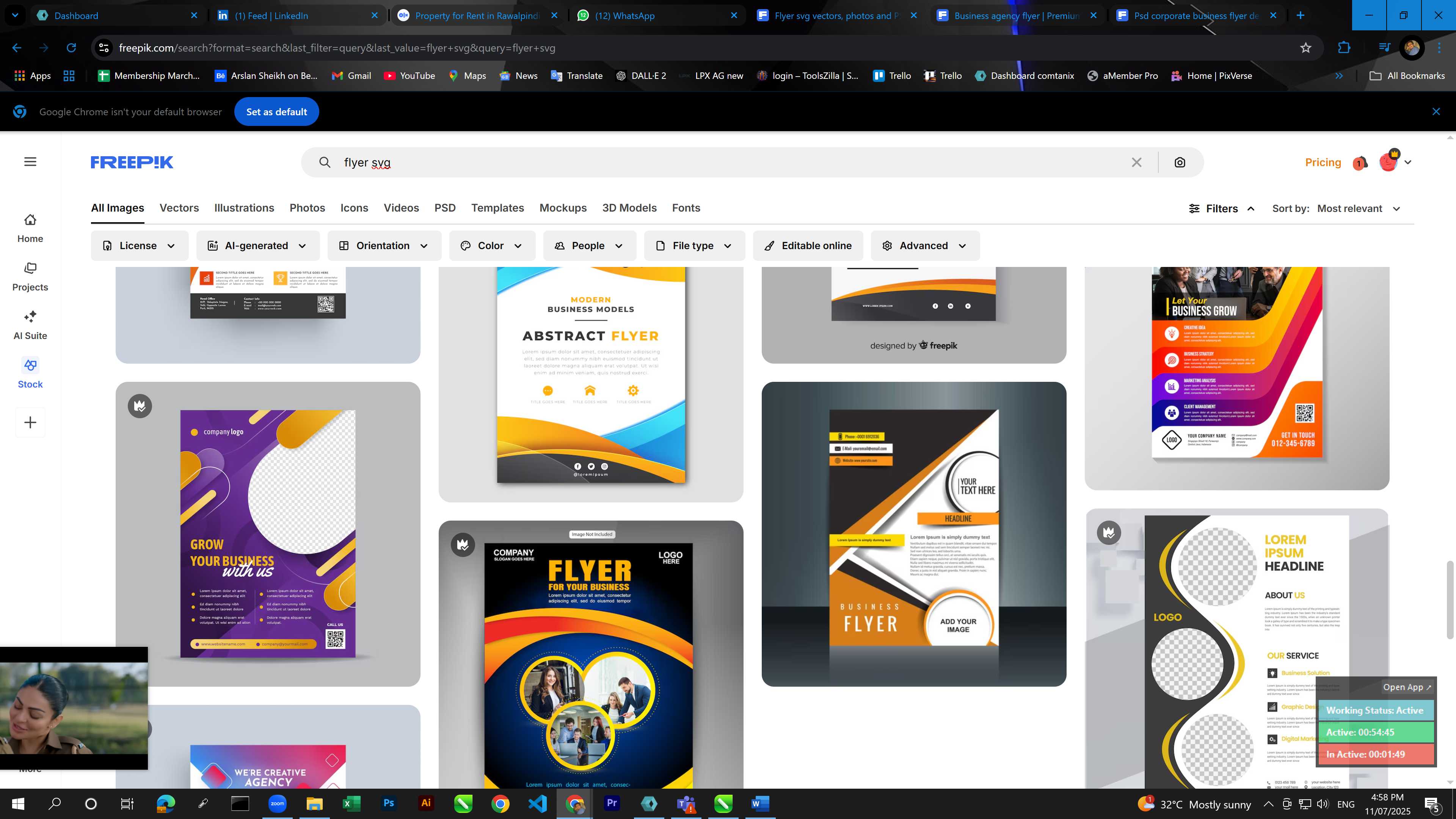Bookmark this page with star icon
The height and width of the screenshot is (819, 1456).
point(1305,48)
